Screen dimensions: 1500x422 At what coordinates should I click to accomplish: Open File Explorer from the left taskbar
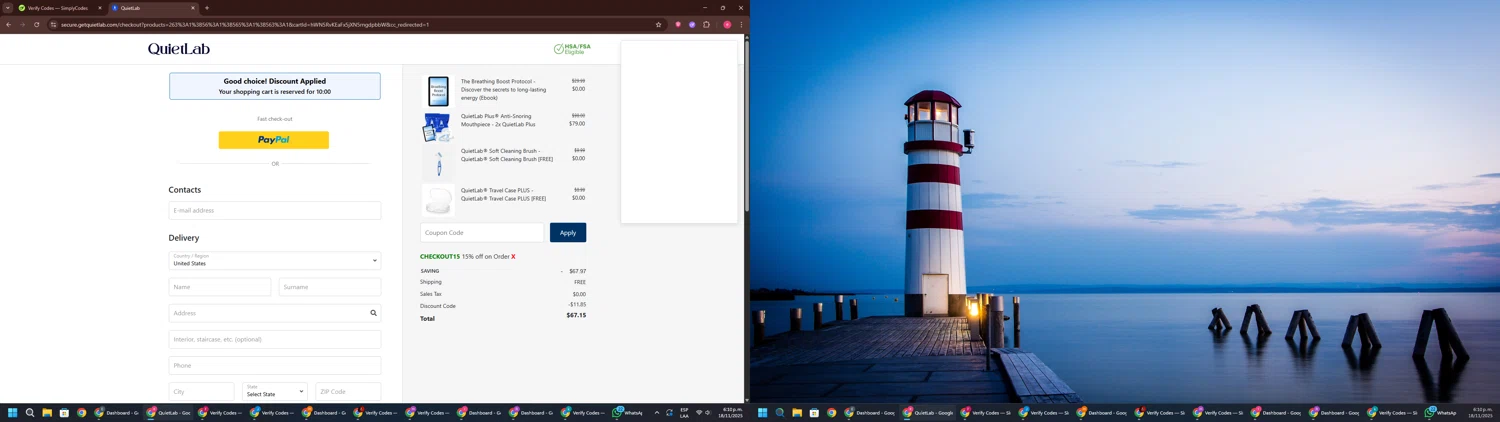[47, 412]
